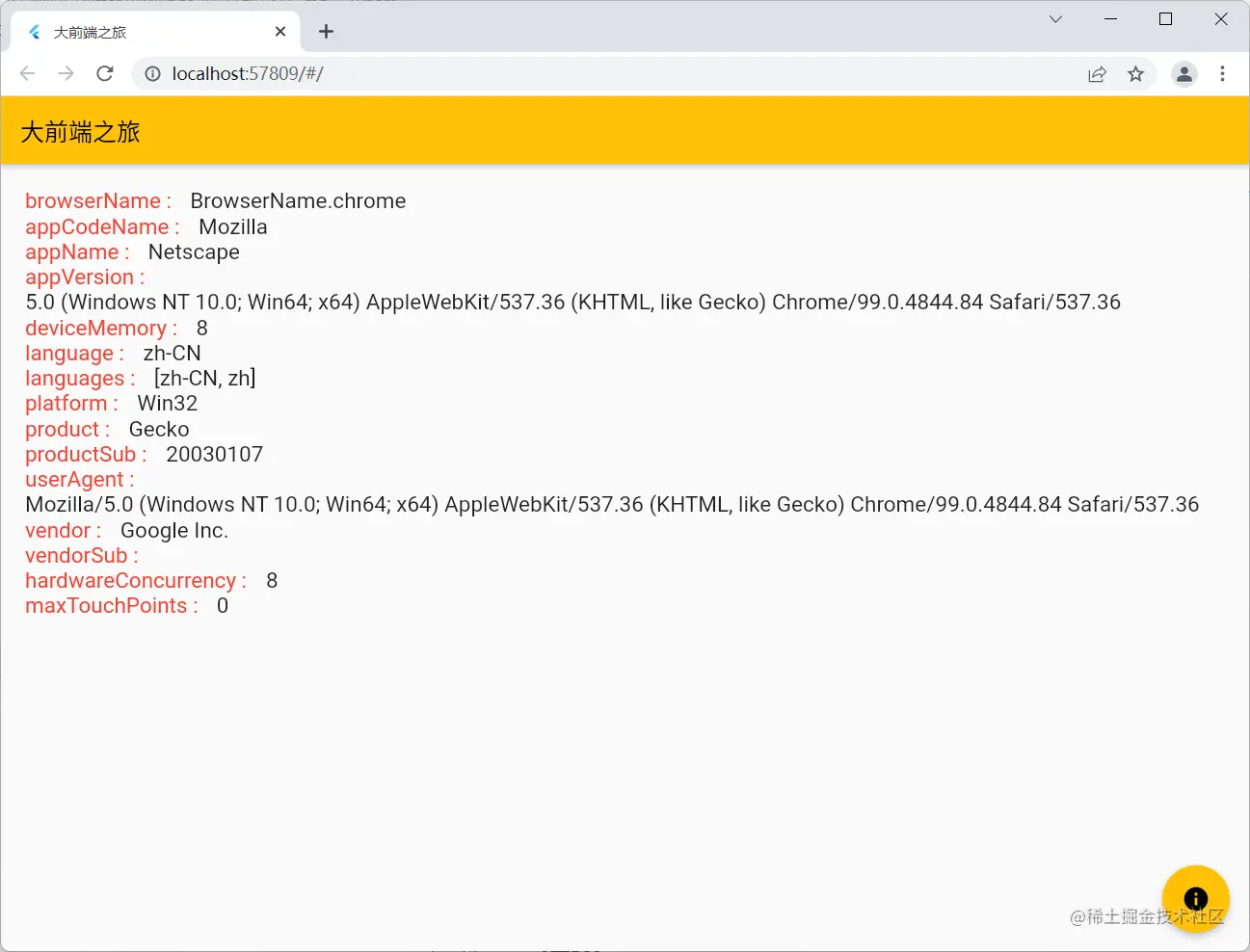Click the Gecko product value
The width and height of the screenshot is (1250, 952).
click(159, 429)
